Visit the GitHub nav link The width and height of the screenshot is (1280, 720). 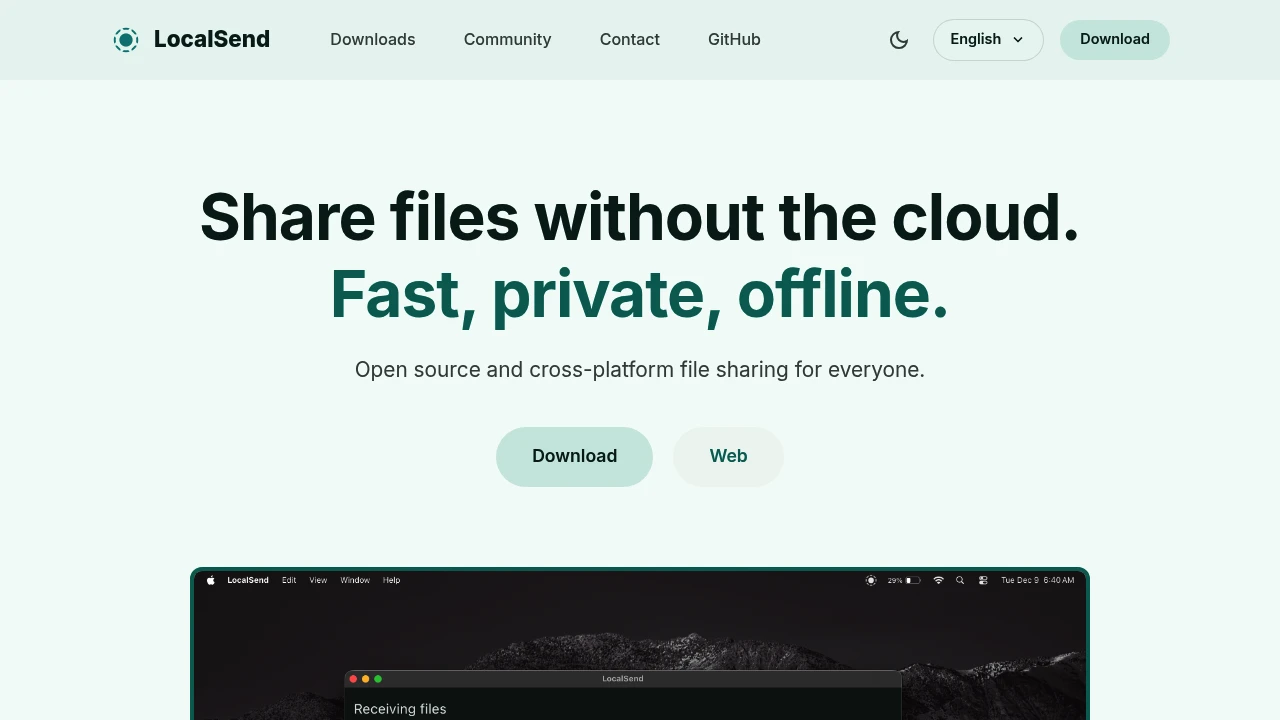734,40
